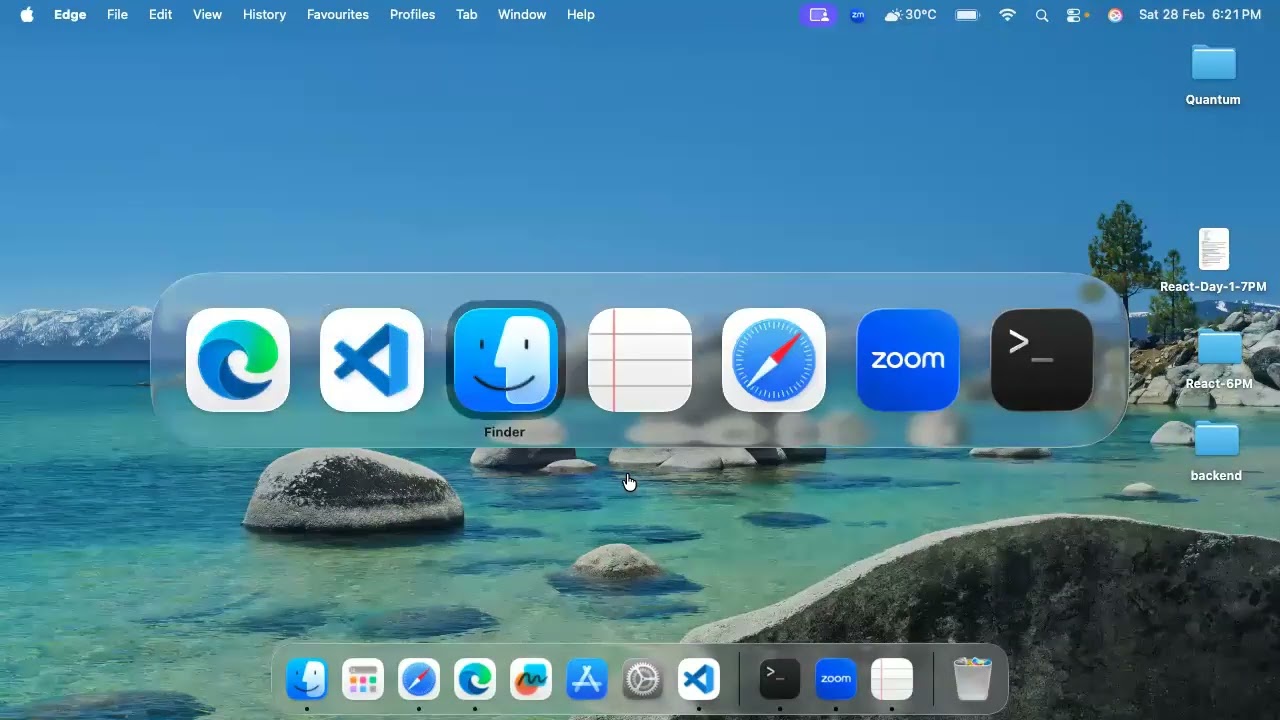Screen dimensions: 1280x720
Task: Show the 30°C weather status item
Action: click(x=911, y=15)
